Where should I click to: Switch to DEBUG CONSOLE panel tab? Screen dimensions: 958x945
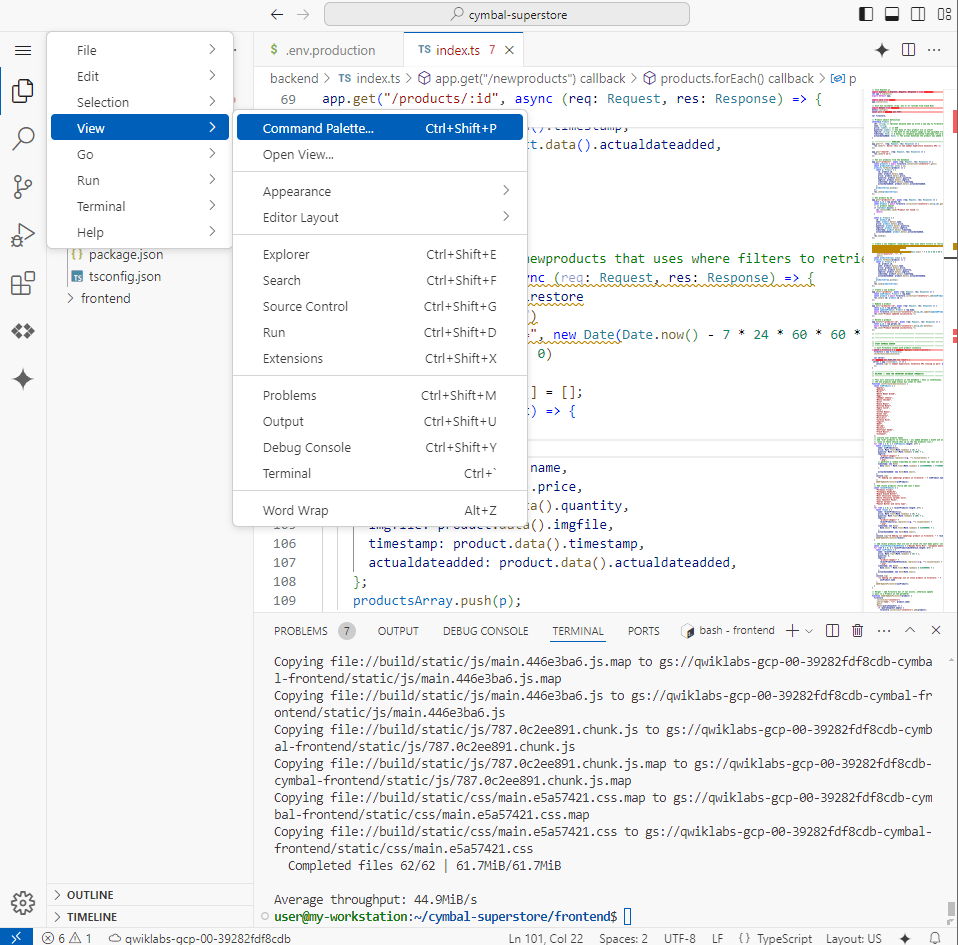point(486,631)
